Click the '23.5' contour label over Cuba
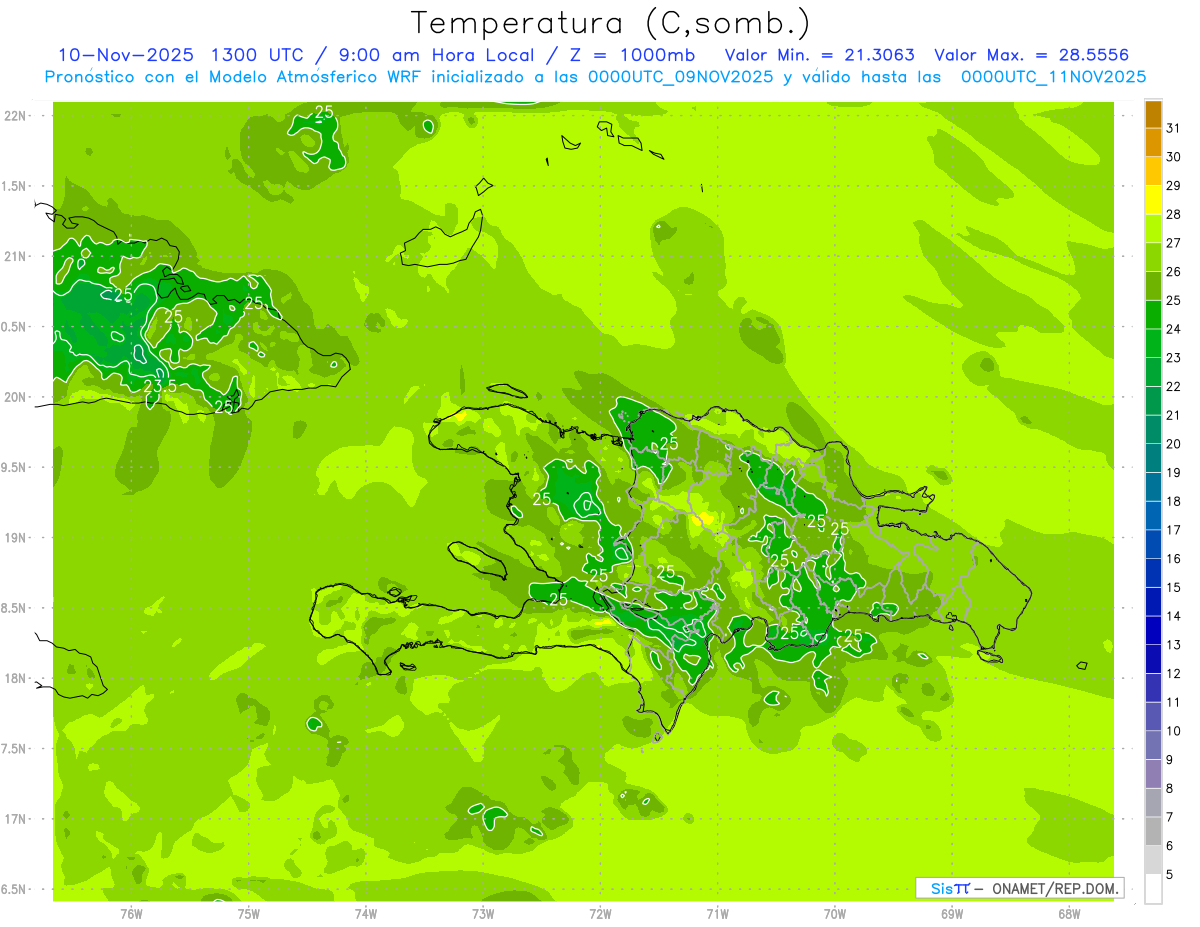This screenshot has height=927, width=1200. tap(160, 386)
